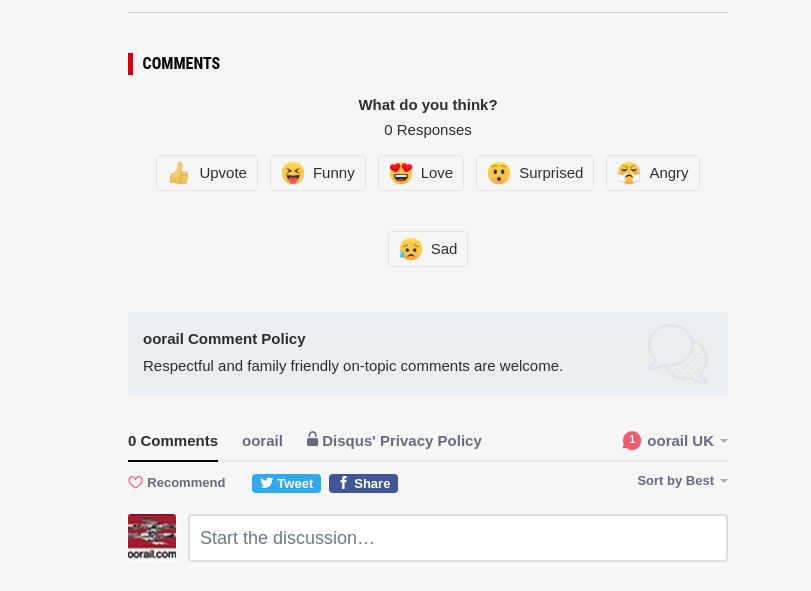The height and width of the screenshot is (591, 811).
Task: Click the Start the discussion field
Action: coord(458,538)
